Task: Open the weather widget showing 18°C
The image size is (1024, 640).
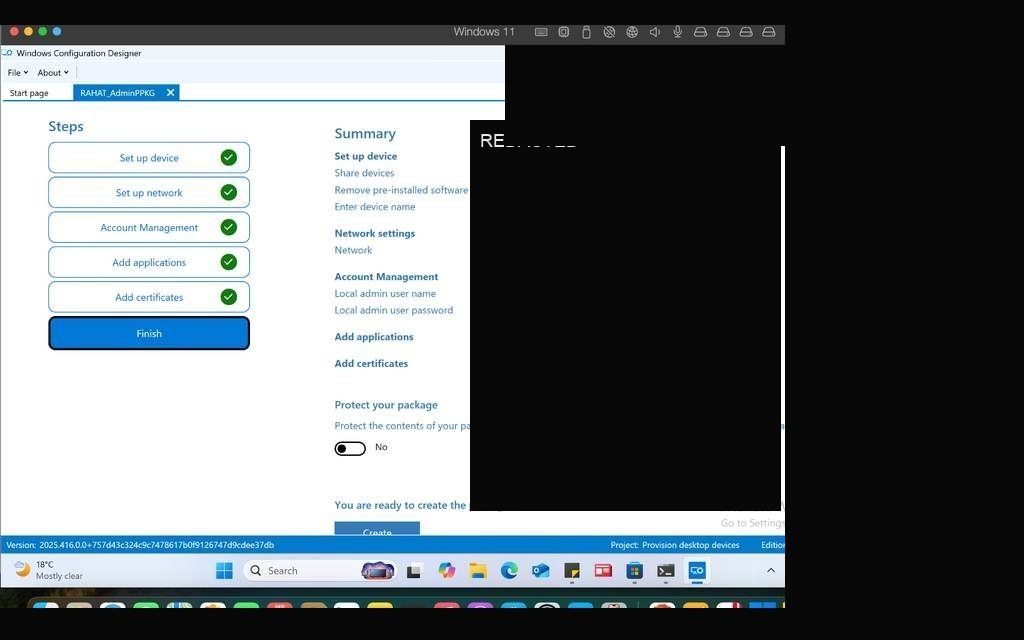Action: [49, 570]
